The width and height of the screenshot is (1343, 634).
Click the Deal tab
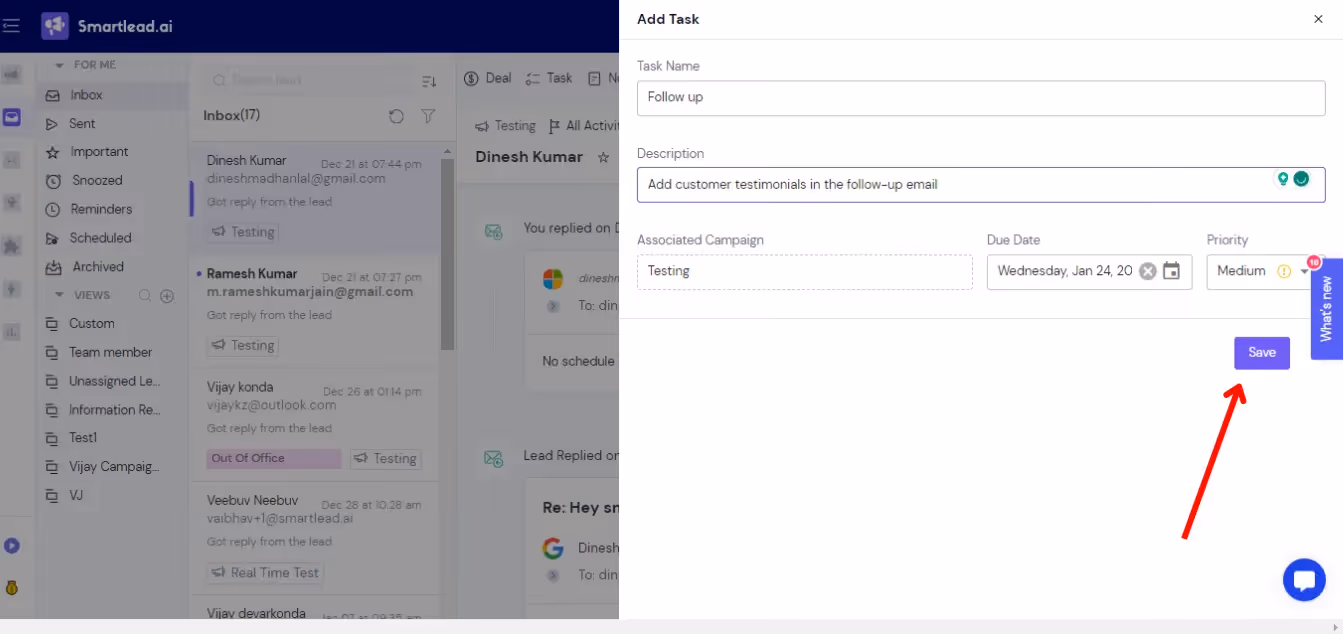[x=488, y=78]
